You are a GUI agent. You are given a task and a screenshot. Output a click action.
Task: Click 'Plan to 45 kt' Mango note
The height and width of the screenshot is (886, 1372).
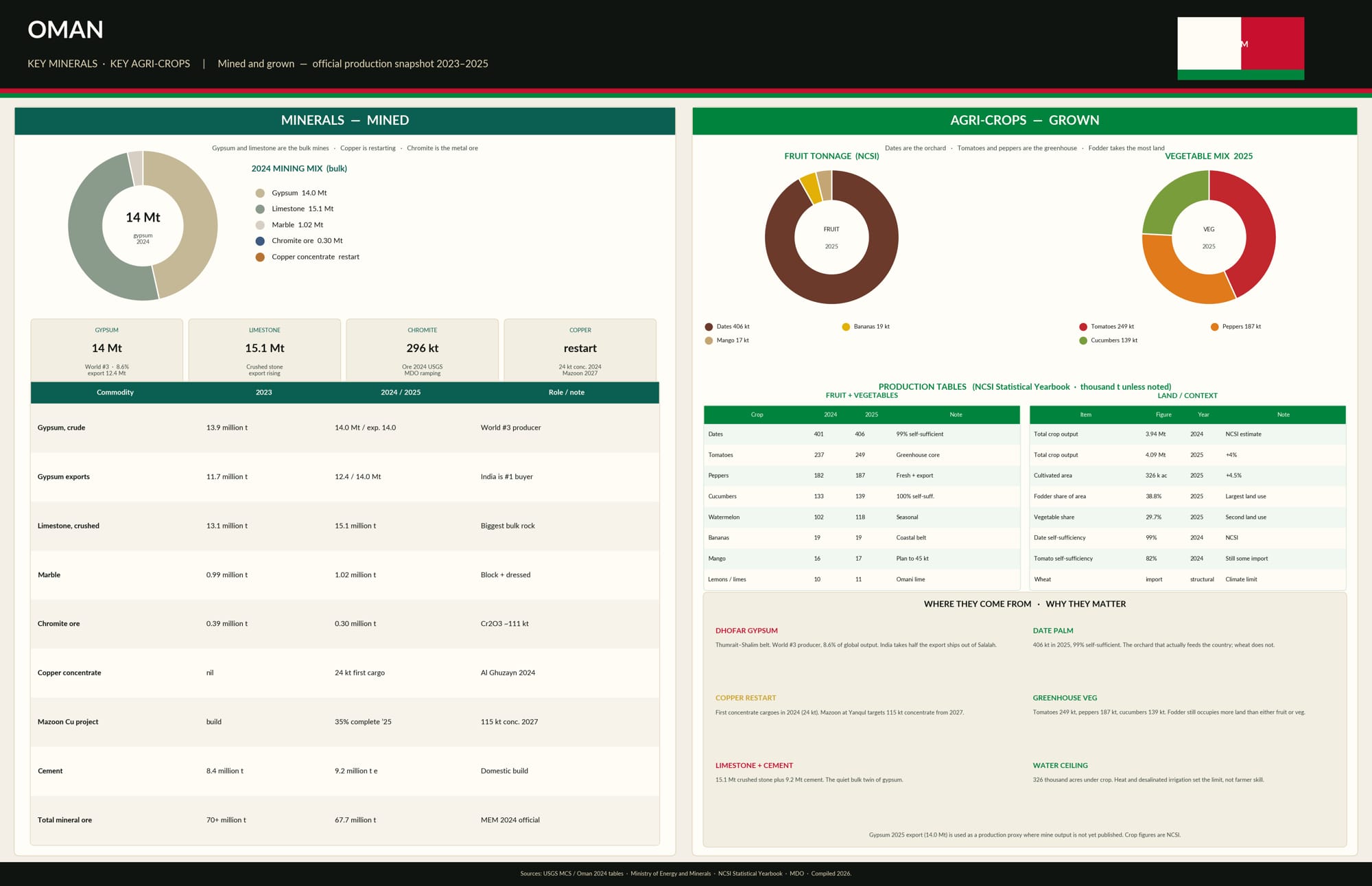point(912,559)
